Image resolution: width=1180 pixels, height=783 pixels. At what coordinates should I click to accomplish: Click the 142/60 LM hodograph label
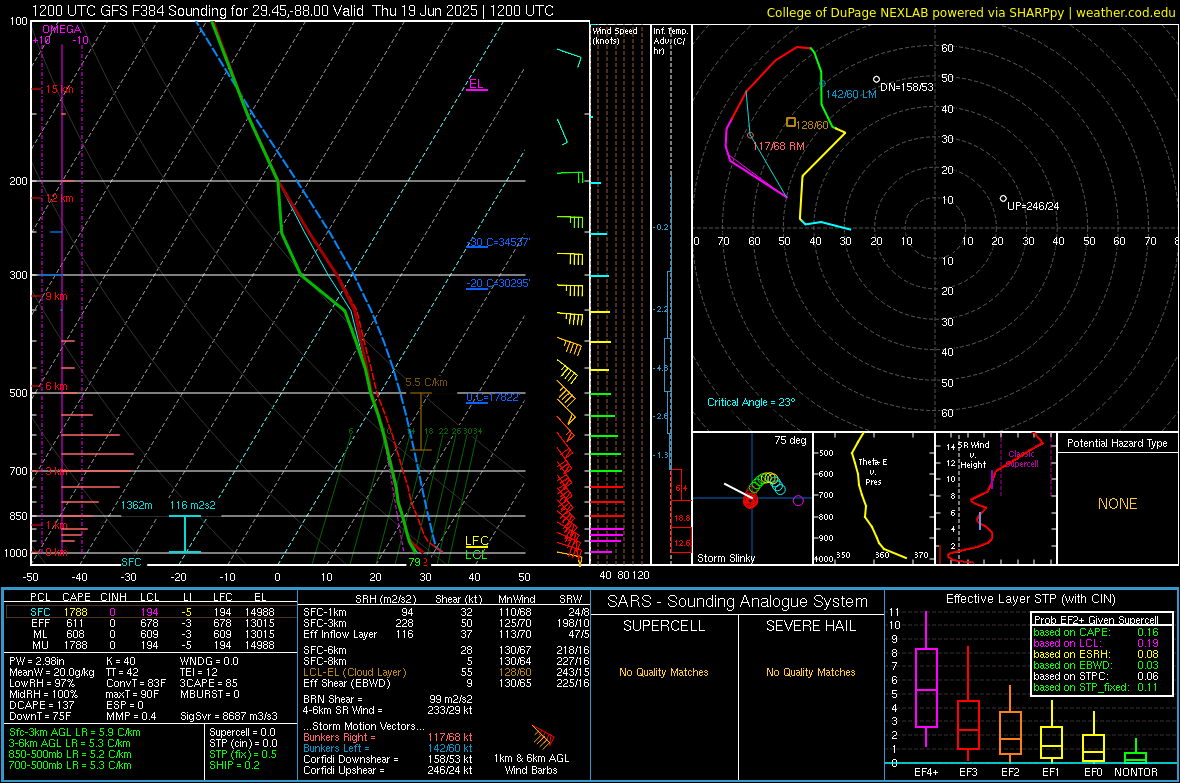click(x=851, y=94)
